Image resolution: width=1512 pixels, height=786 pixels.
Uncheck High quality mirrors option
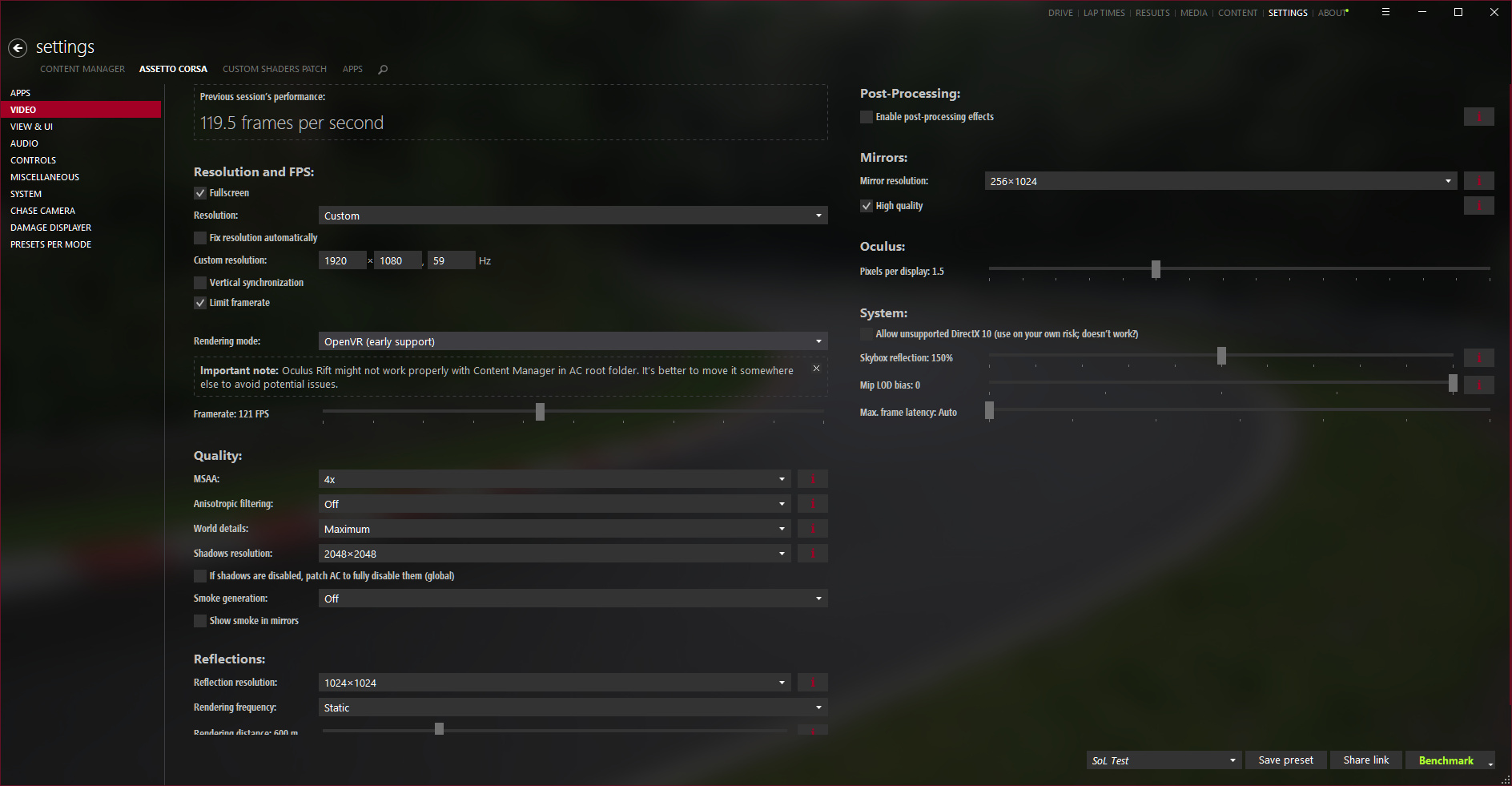pos(867,206)
